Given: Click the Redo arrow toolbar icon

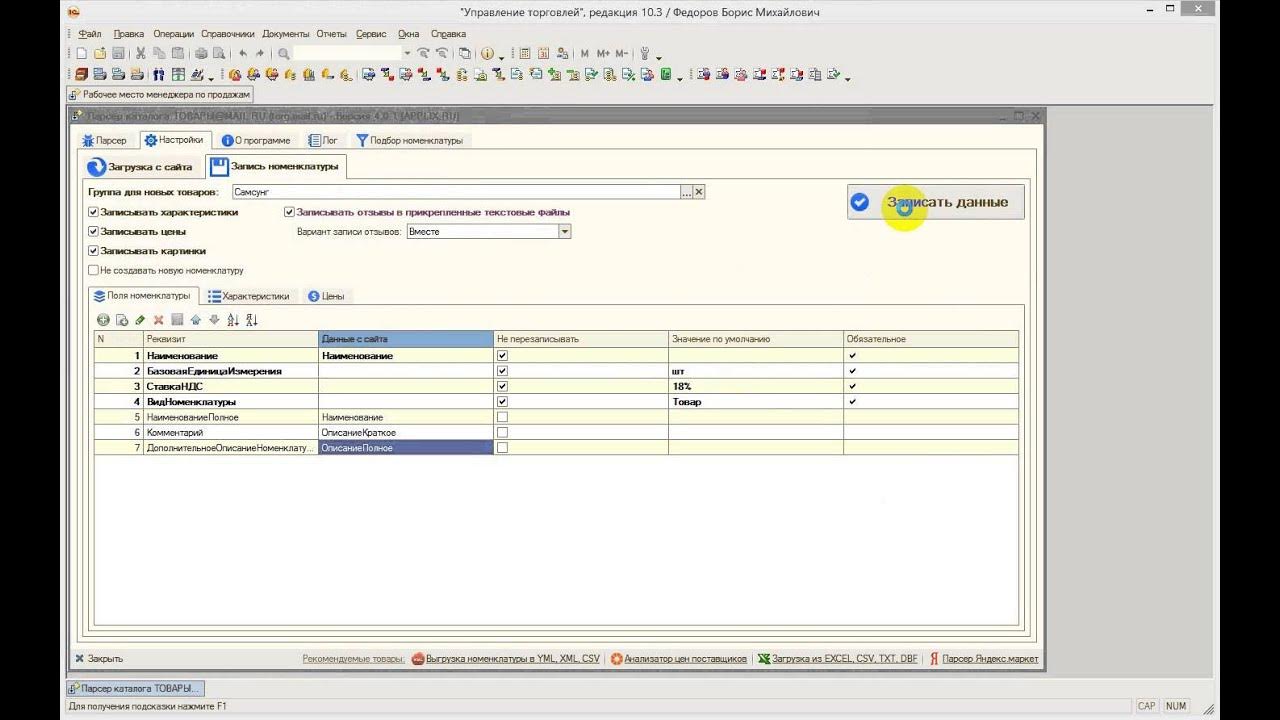Looking at the screenshot, I should point(260,53).
